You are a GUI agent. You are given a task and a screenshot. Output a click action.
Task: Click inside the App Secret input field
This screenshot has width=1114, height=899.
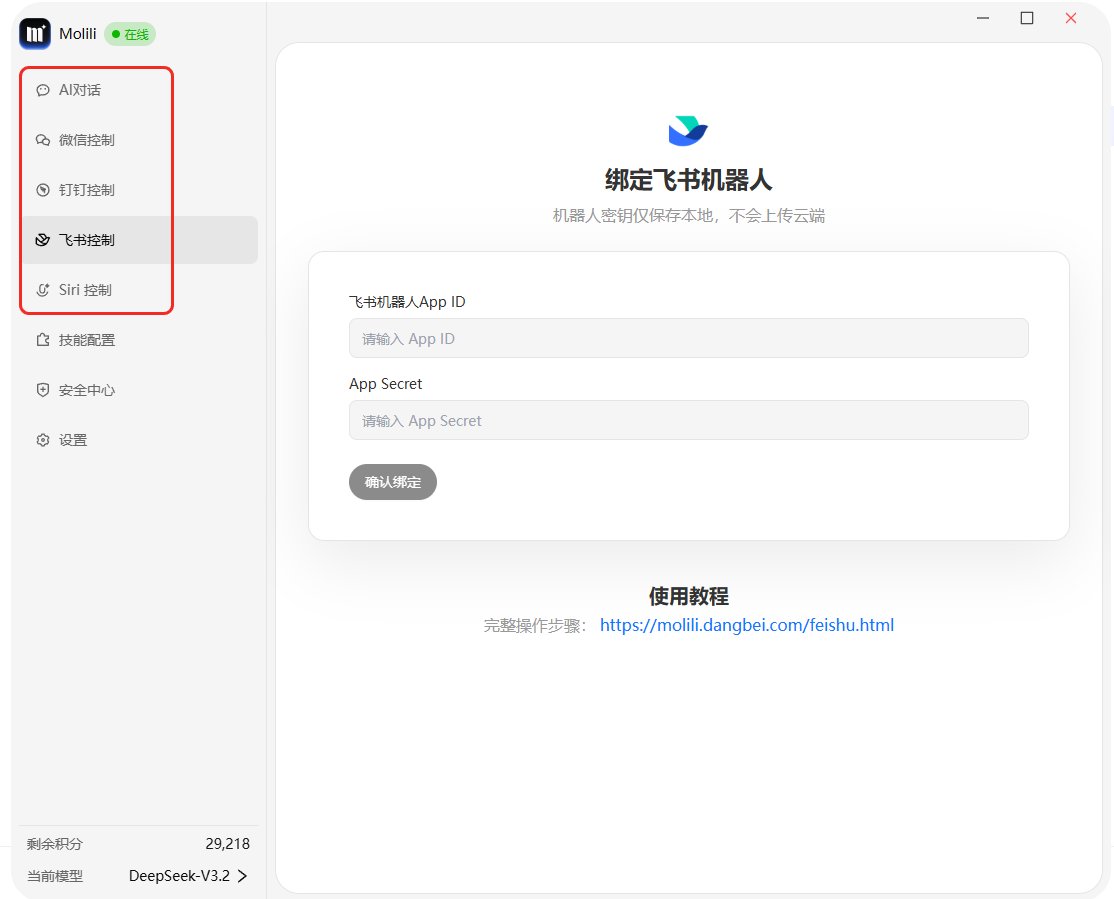pyautogui.click(x=688, y=420)
